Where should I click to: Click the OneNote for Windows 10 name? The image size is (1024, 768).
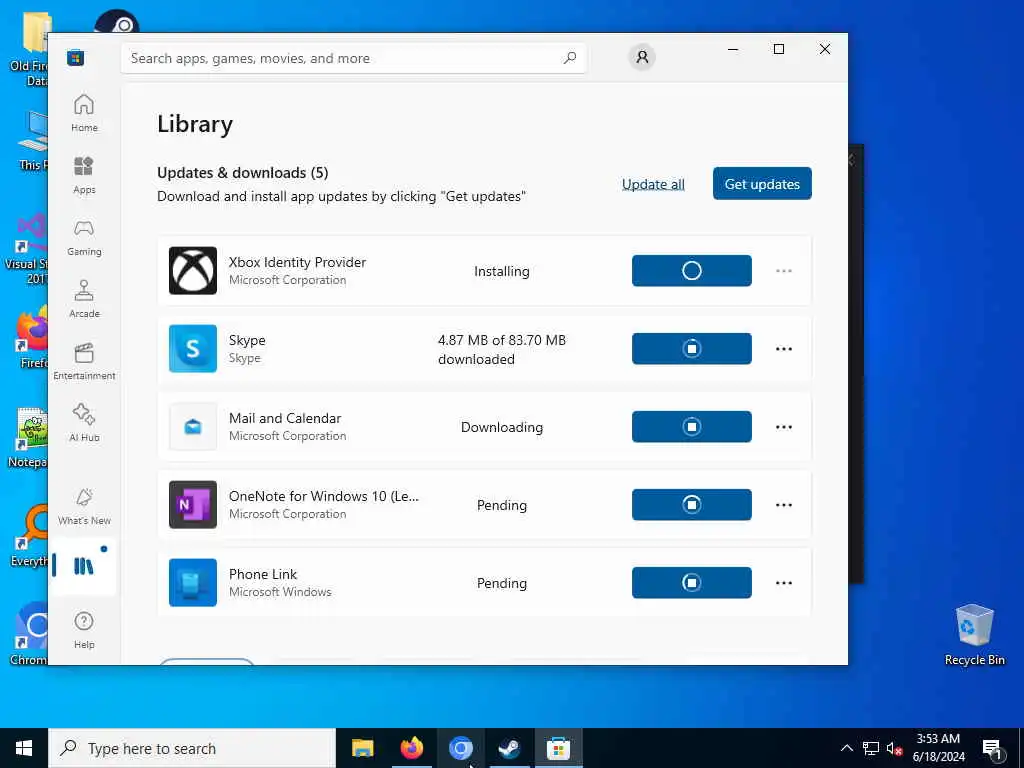coord(324,496)
